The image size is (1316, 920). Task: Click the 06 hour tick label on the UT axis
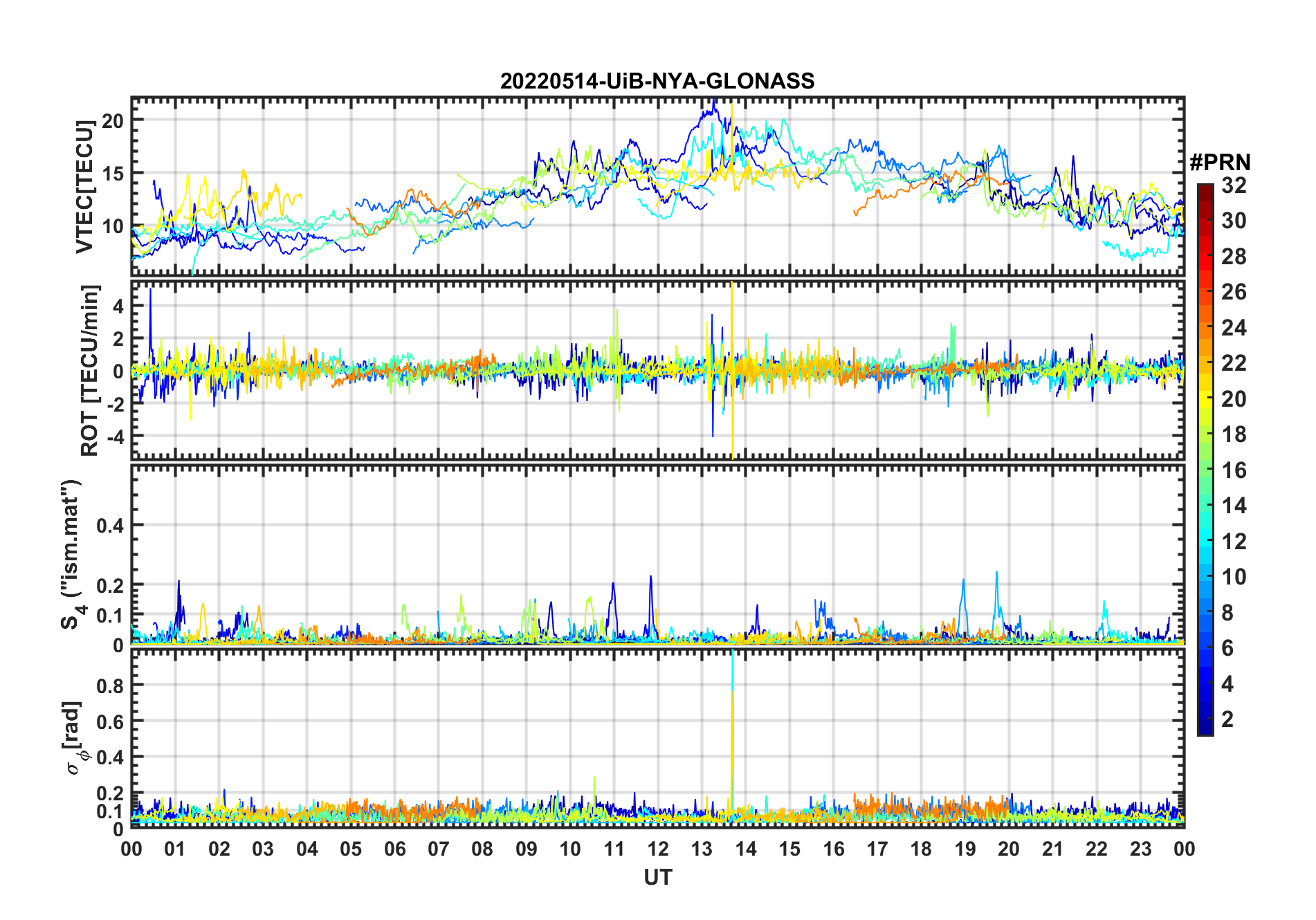394,849
